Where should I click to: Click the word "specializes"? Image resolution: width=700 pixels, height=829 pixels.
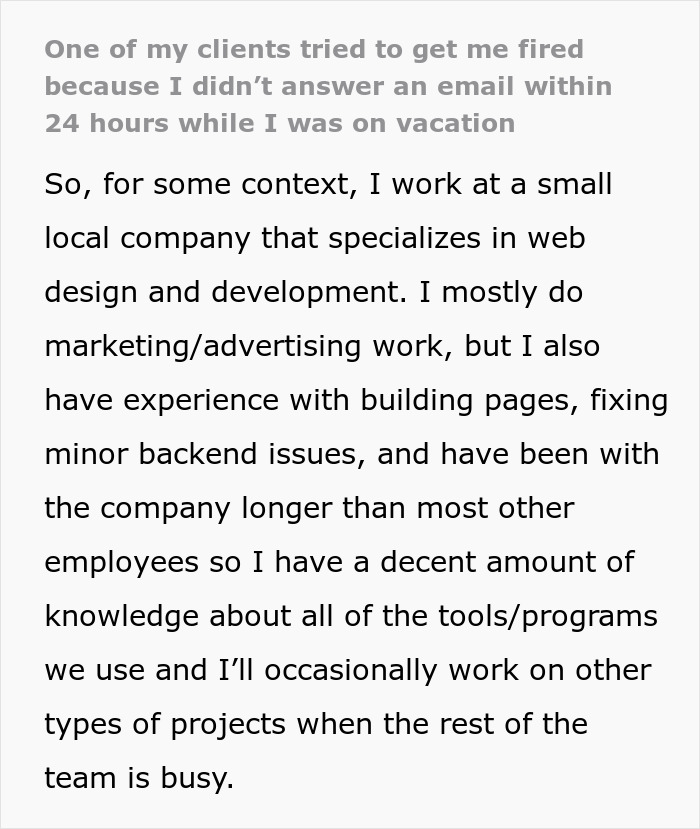(x=422, y=239)
